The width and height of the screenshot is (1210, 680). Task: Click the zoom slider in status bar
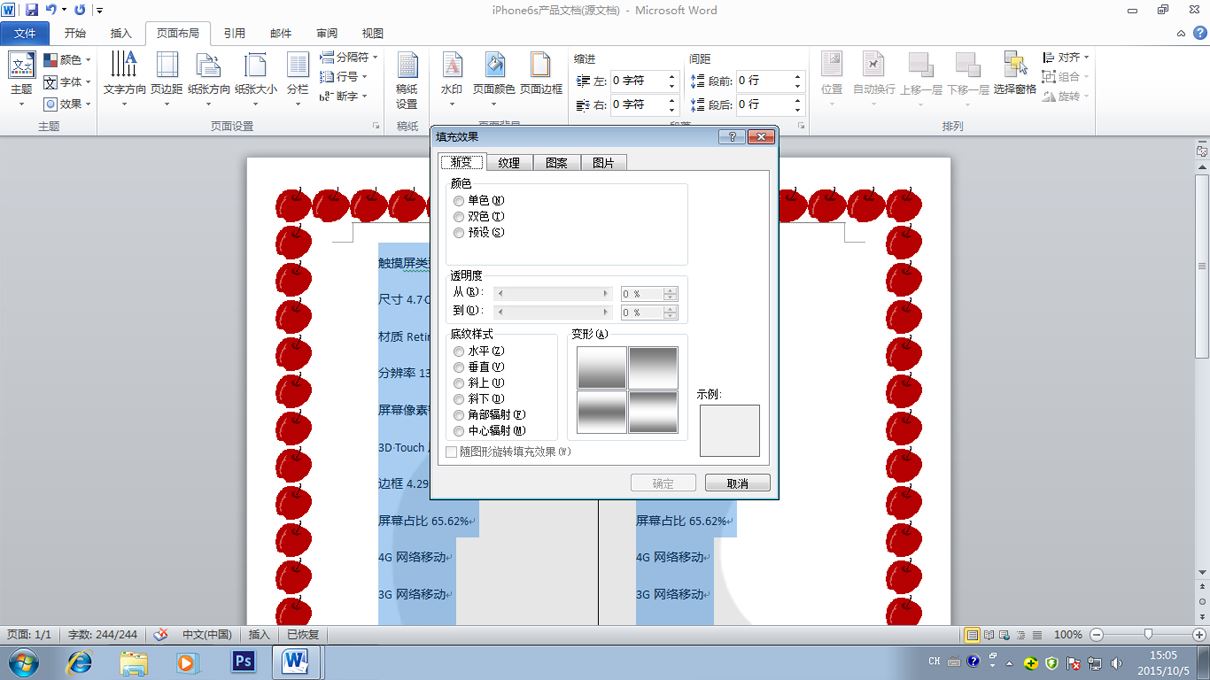1148,634
